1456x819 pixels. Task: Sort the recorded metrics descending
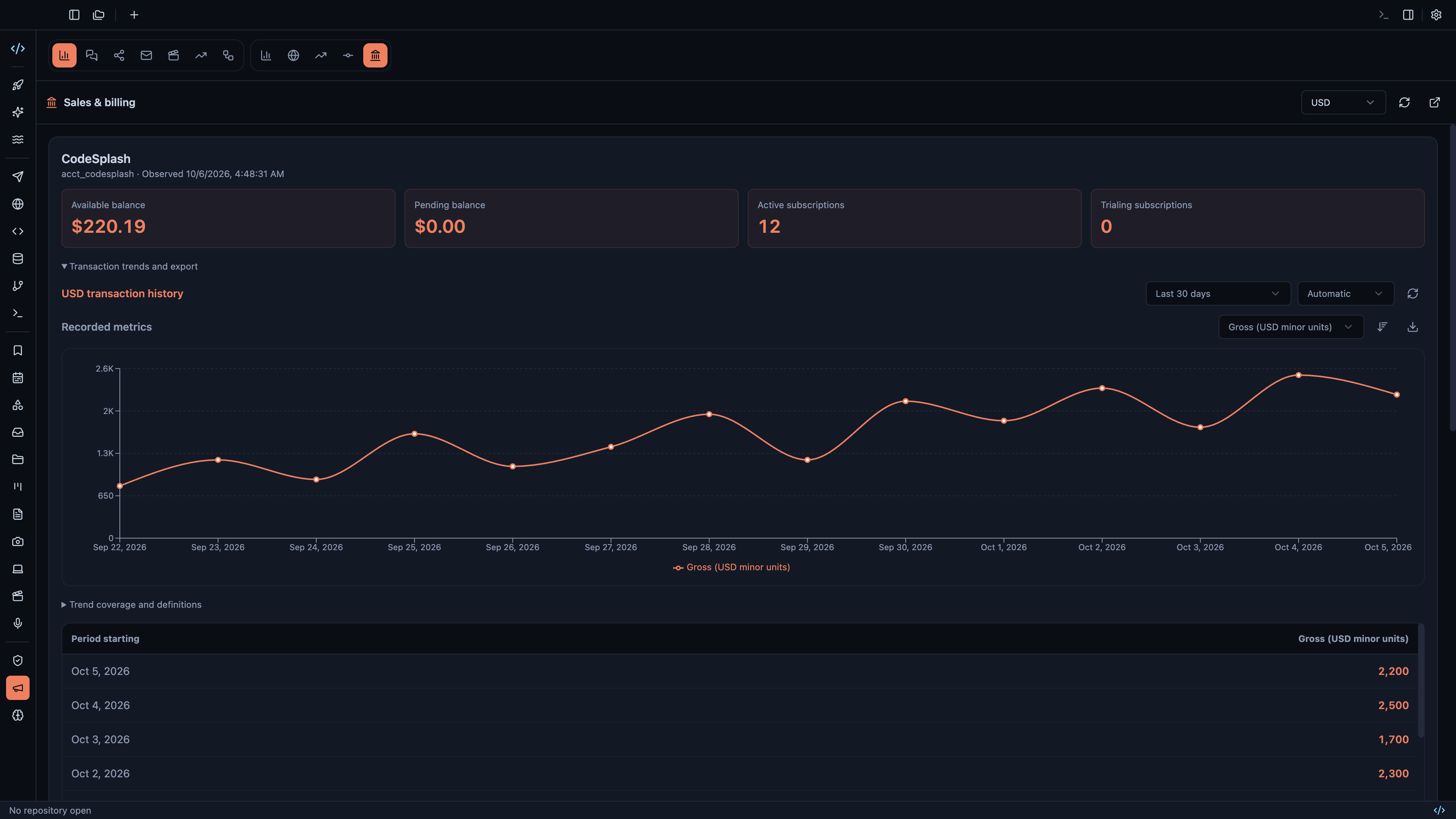[x=1382, y=327]
